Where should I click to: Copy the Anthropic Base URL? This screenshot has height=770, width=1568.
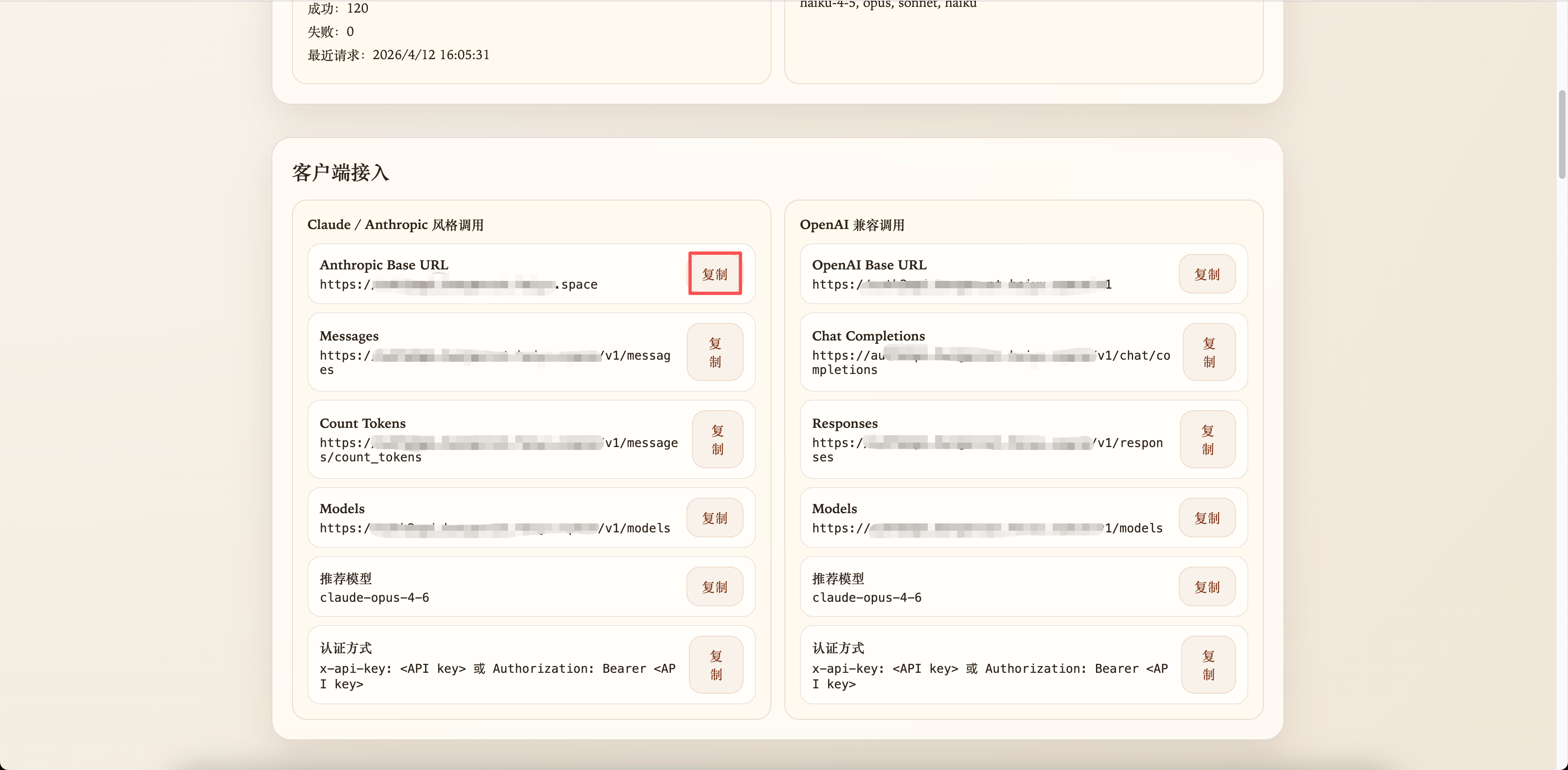tap(715, 274)
